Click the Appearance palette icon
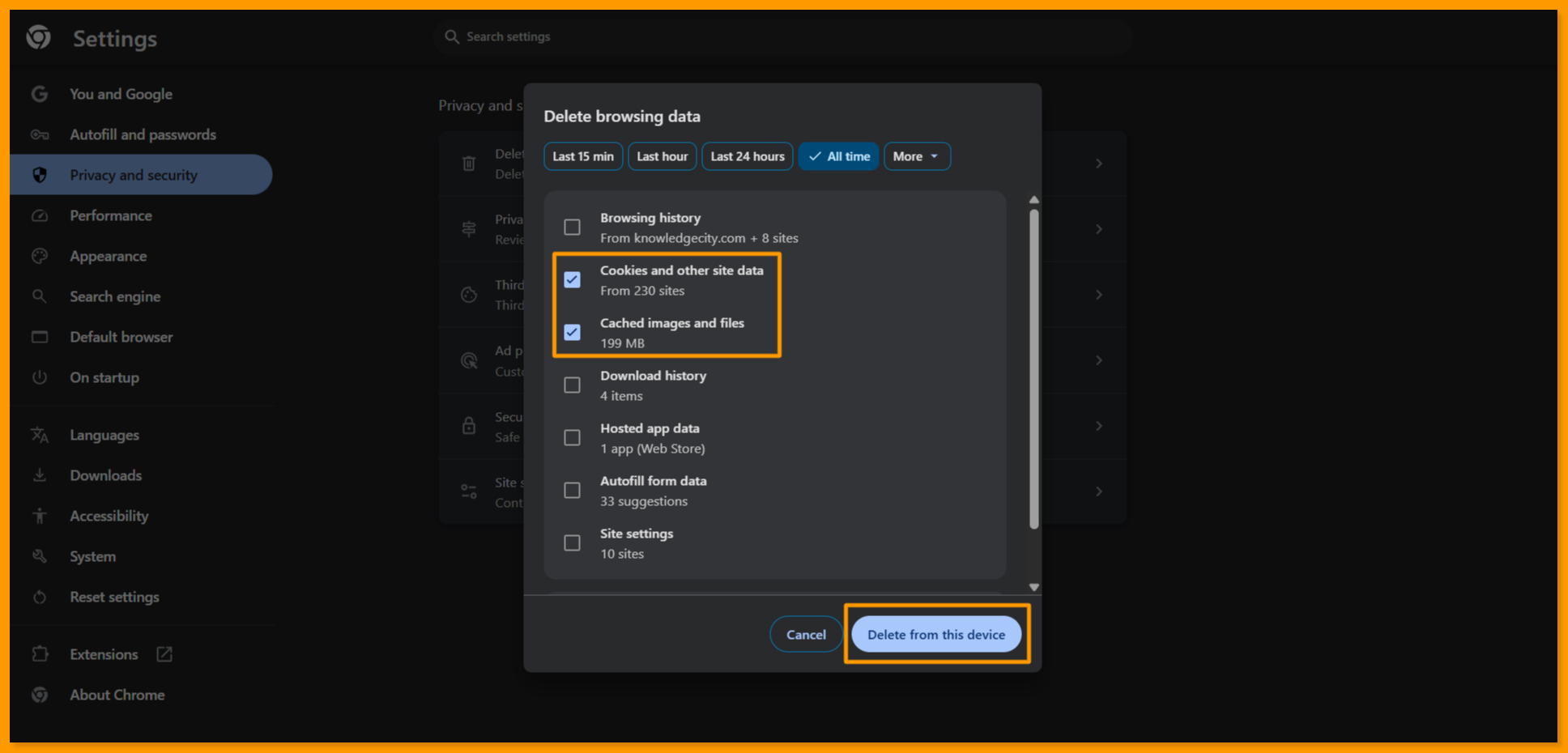Image resolution: width=1568 pixels, height=753 pixels. point(39,256)
